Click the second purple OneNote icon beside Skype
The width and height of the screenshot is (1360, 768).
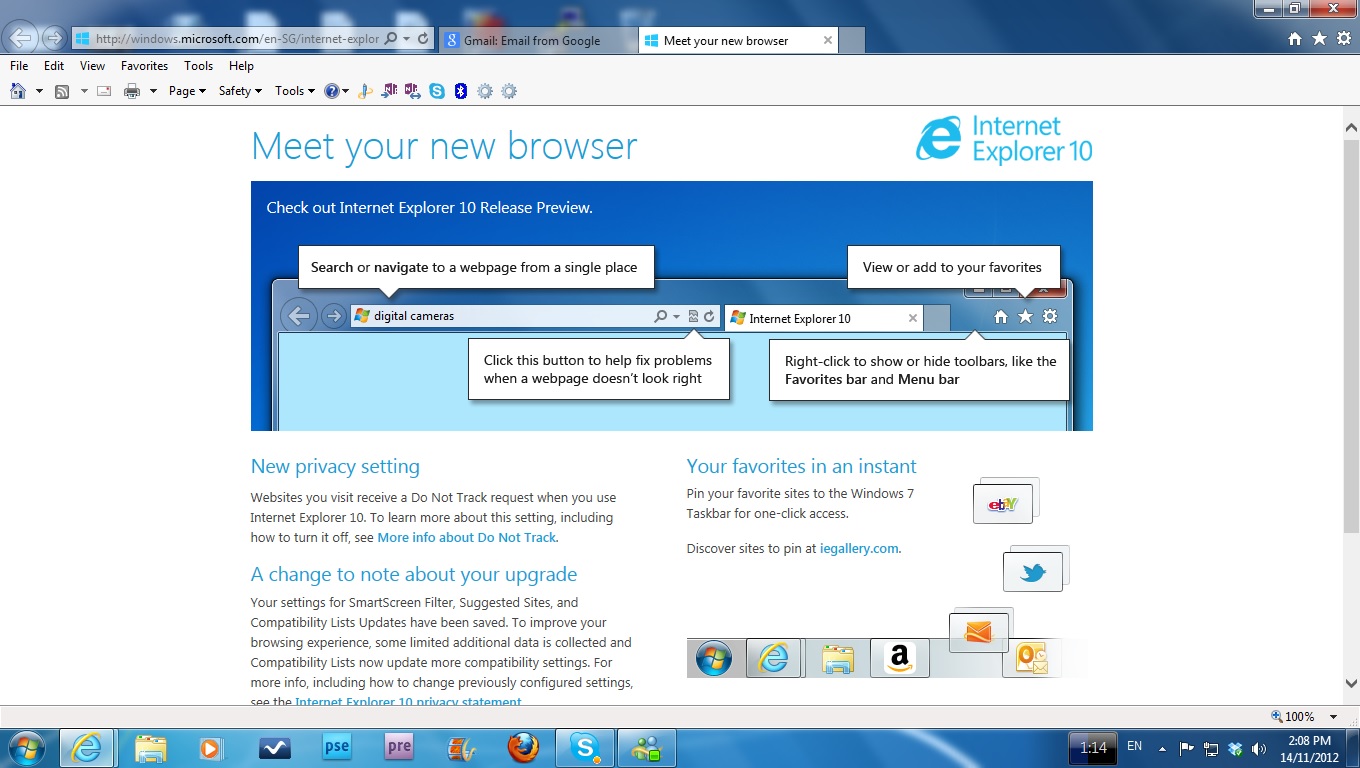click(x=413, y=91)
